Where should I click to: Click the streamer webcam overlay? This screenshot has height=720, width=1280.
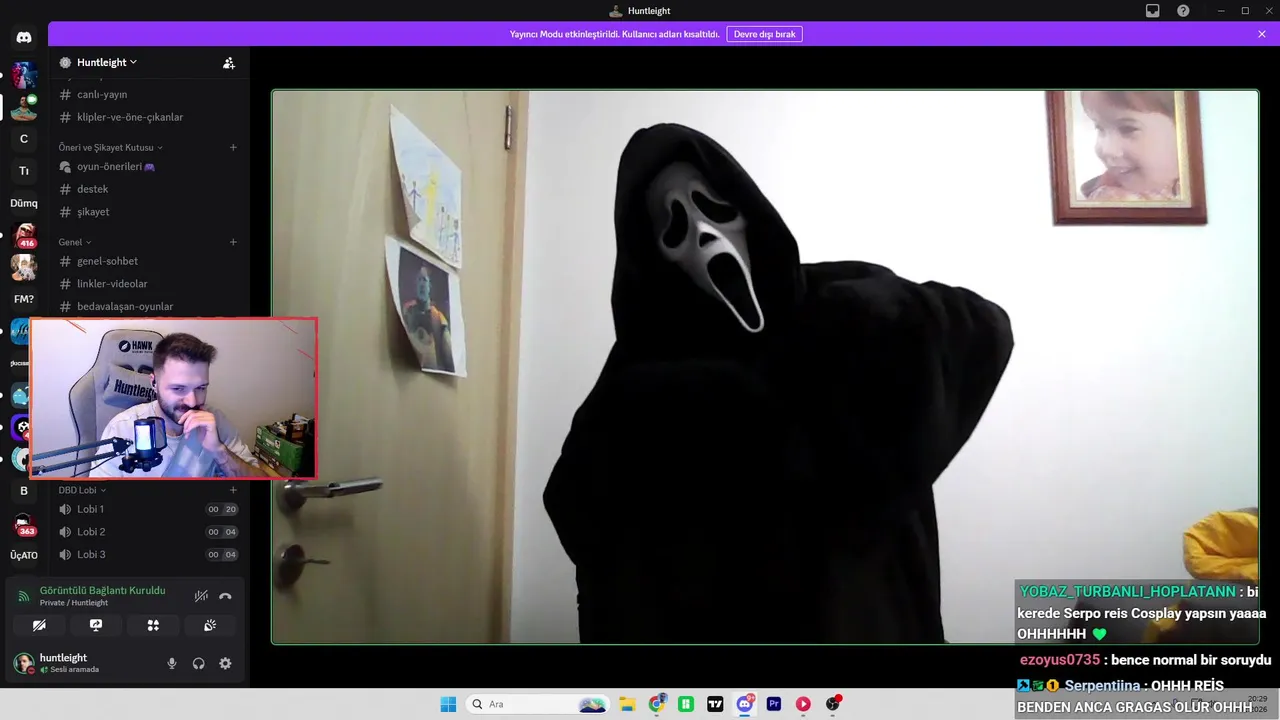pyautogui.click(x=173, y=398)
